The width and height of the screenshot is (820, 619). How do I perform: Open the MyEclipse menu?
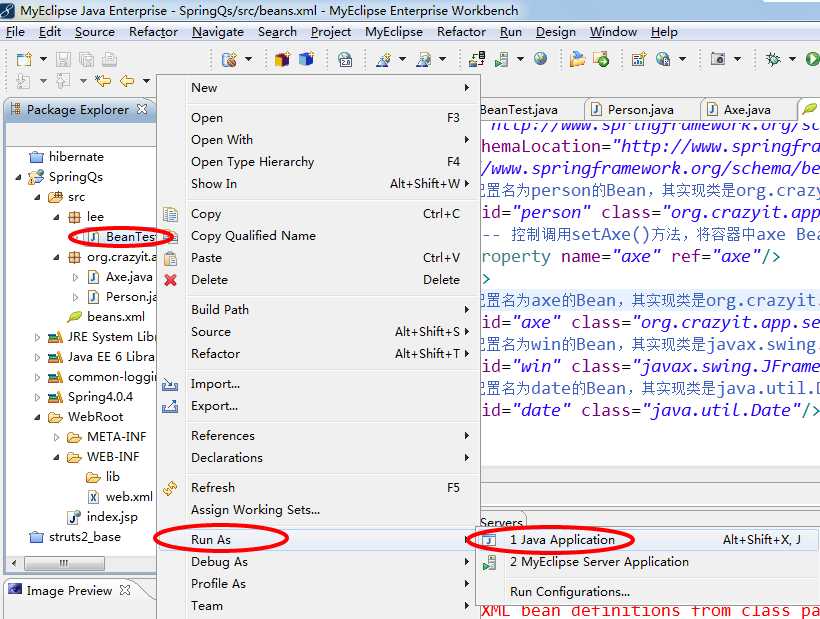(x=394, y=32)
